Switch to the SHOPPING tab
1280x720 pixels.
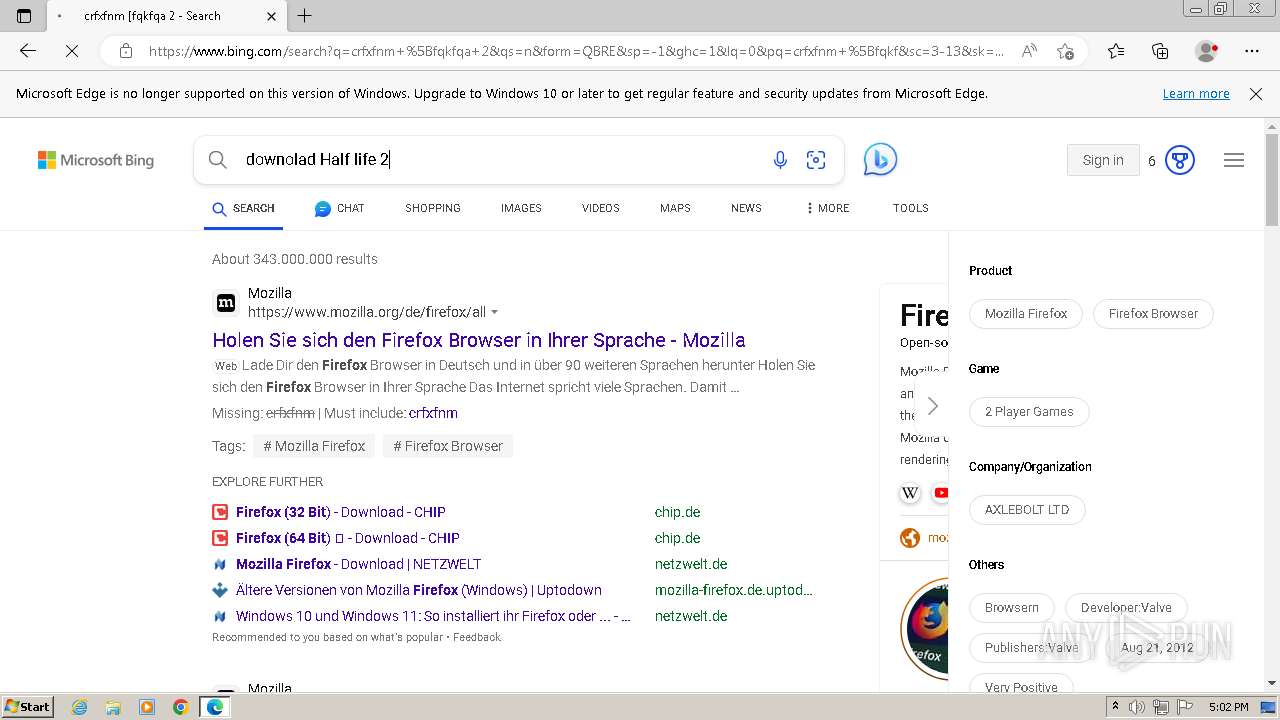tap(433, 208)
